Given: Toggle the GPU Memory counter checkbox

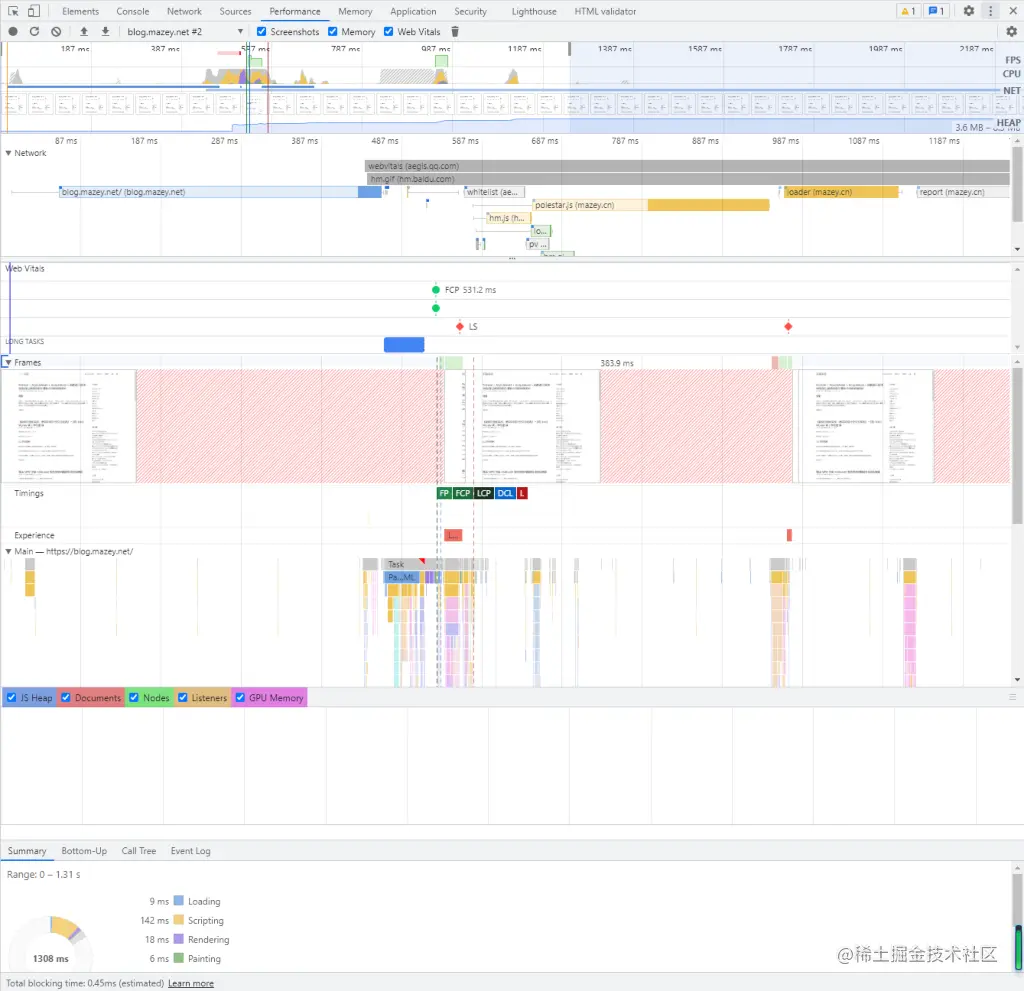Looking at the screenshot, I should pos(240,697).
